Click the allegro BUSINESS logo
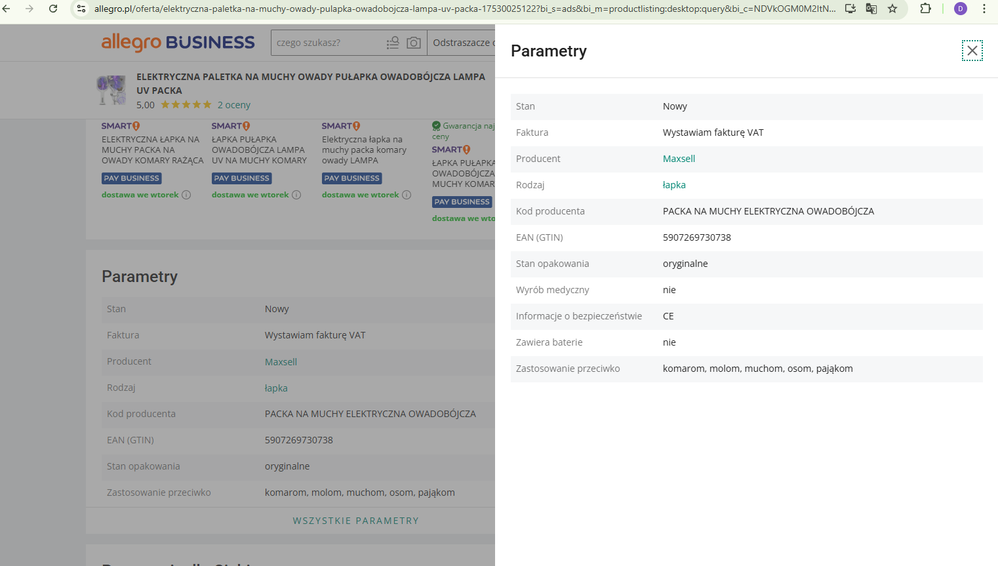Screen dimensions: 998x566 (178, 43)
